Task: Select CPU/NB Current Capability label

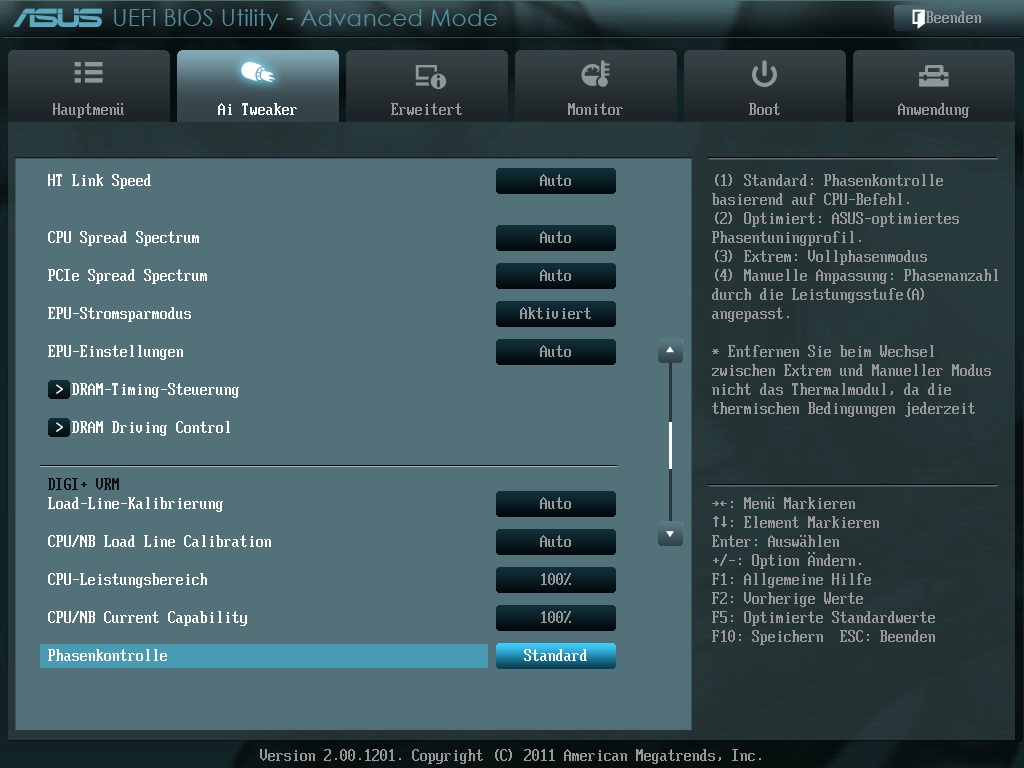Action: coord(148,618)
